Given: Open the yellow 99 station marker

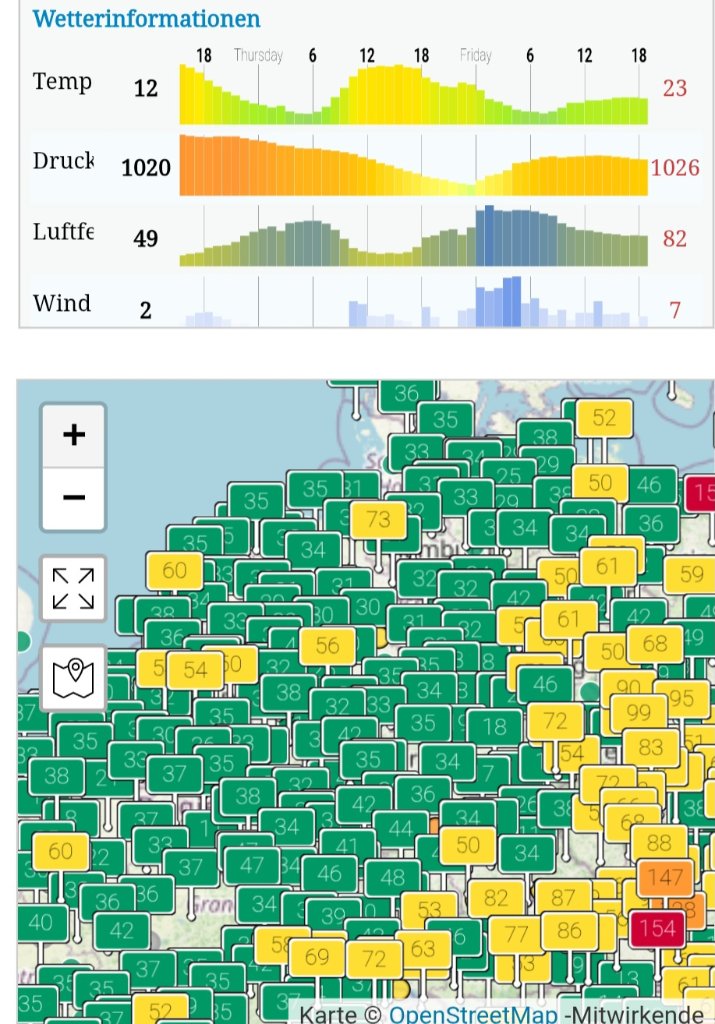Looking at the screenshot, I should [639, 713].
